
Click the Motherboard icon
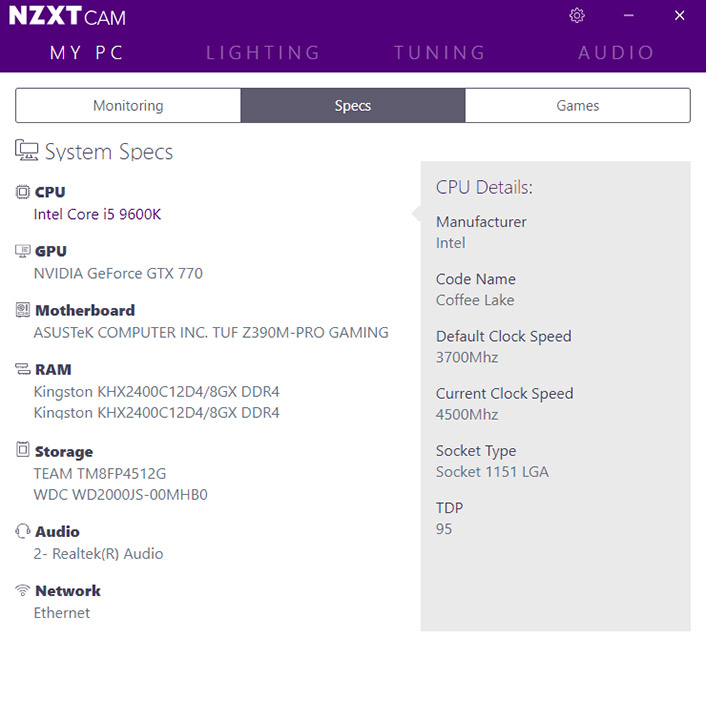pos(23,310)
